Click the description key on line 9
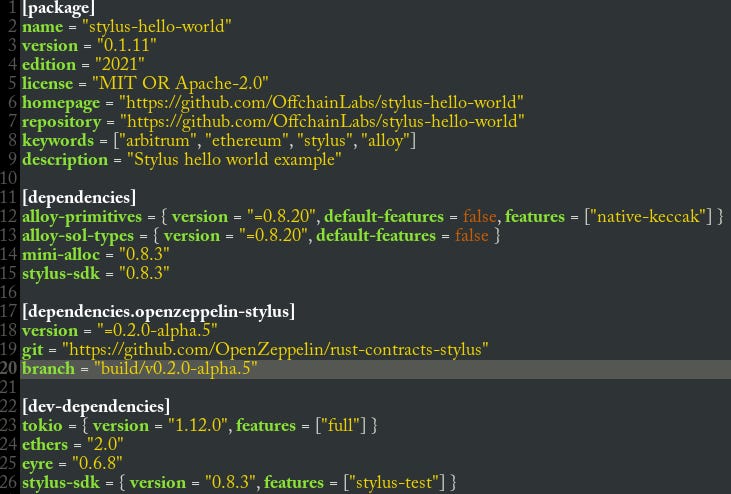The height and width of the screenshot is (494, 731). pos(65,160)
